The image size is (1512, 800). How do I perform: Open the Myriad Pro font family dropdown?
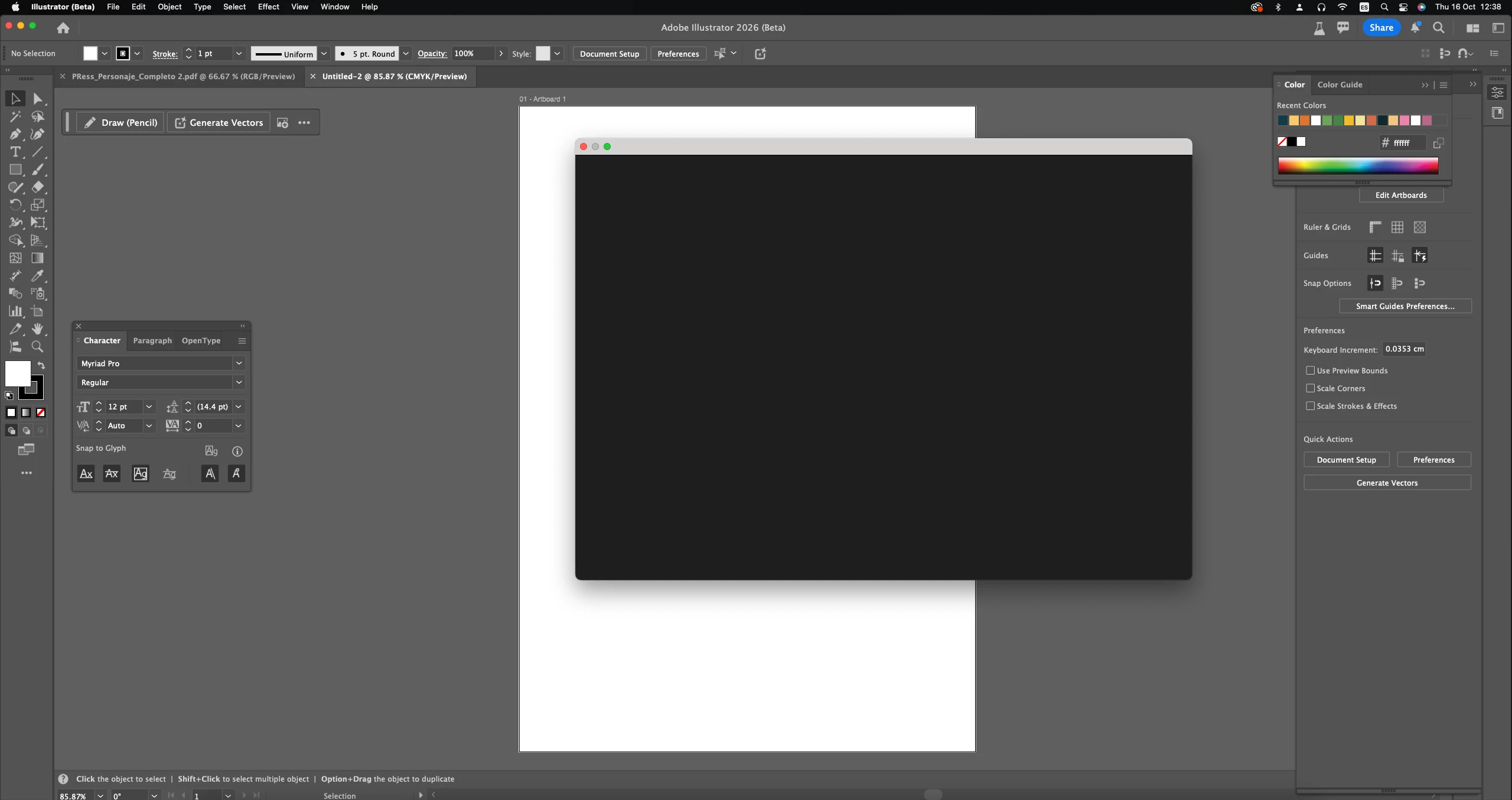click(x=239, y=363)
